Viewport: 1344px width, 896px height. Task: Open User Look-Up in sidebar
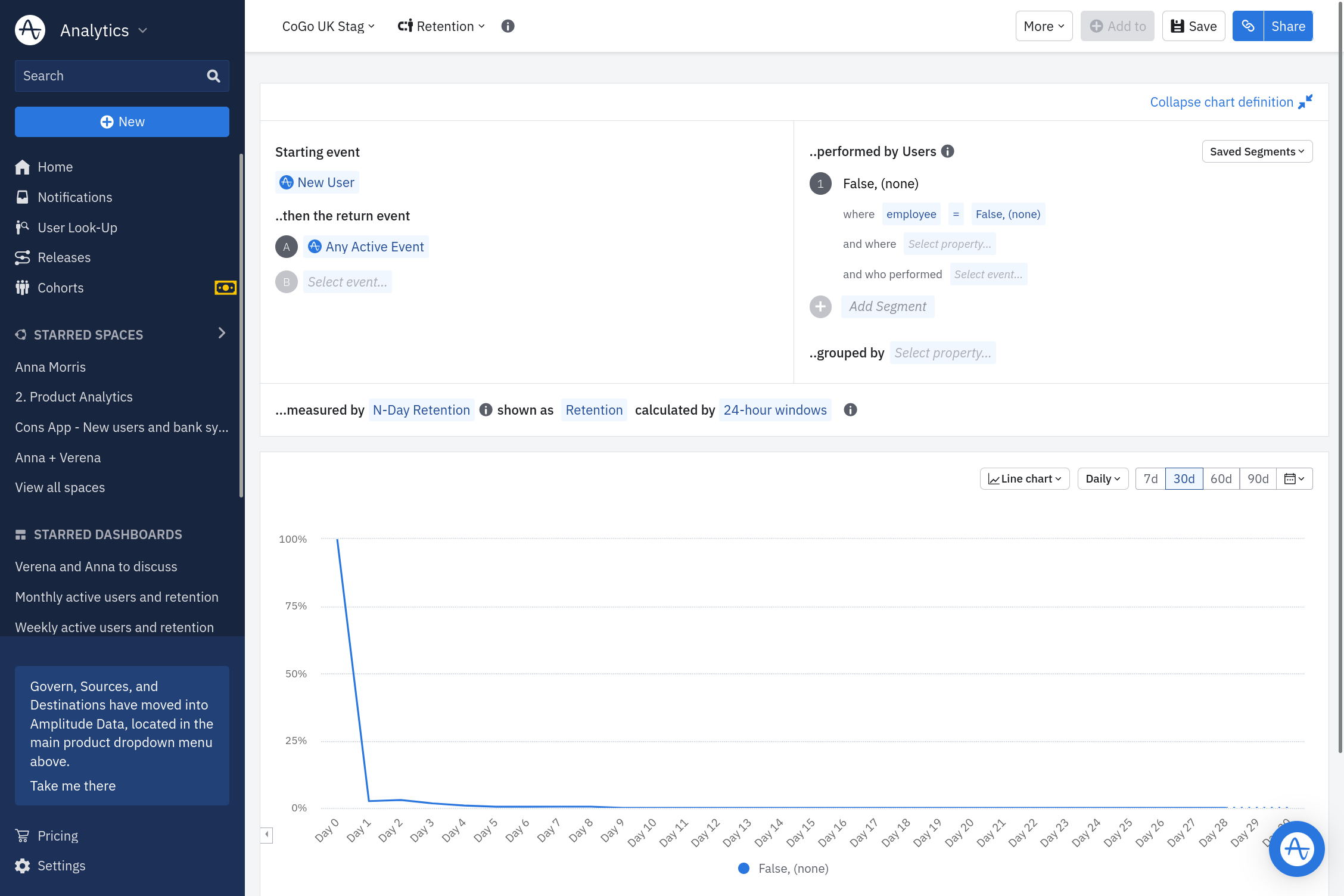(77, 228)
